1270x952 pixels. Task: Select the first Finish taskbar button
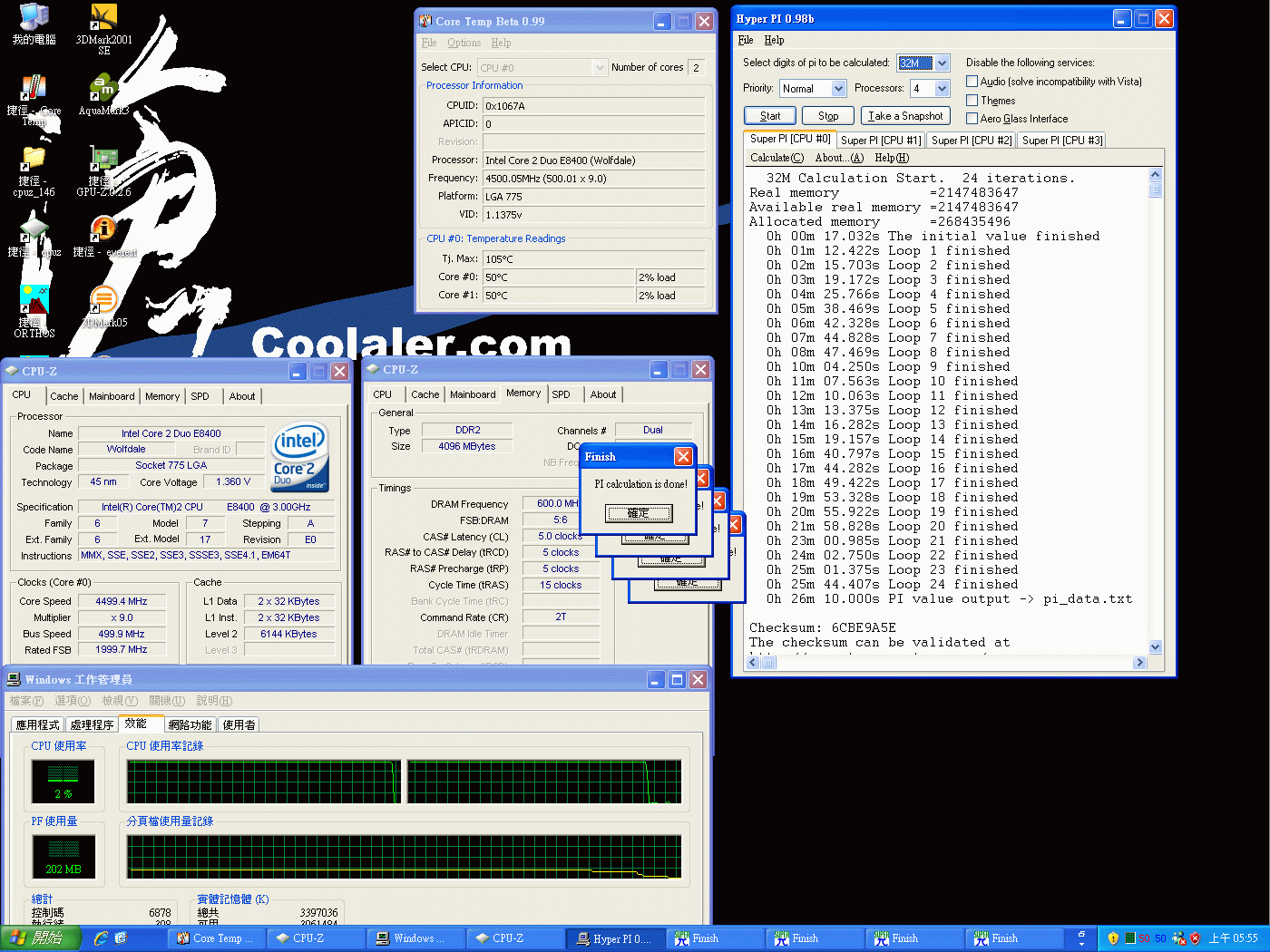(x=716, y=938)
